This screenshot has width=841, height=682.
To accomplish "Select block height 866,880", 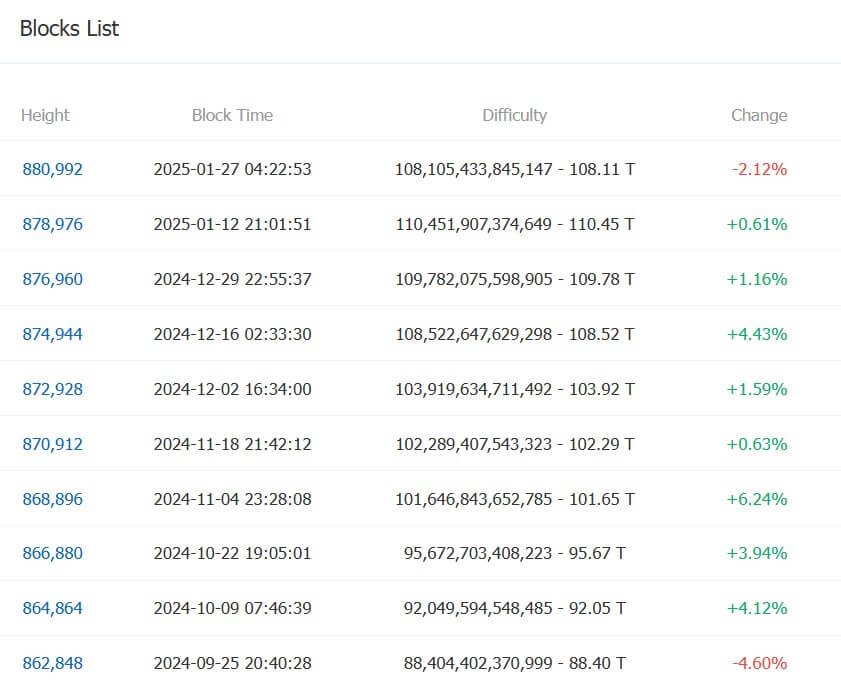I will [x=52, y=553].
